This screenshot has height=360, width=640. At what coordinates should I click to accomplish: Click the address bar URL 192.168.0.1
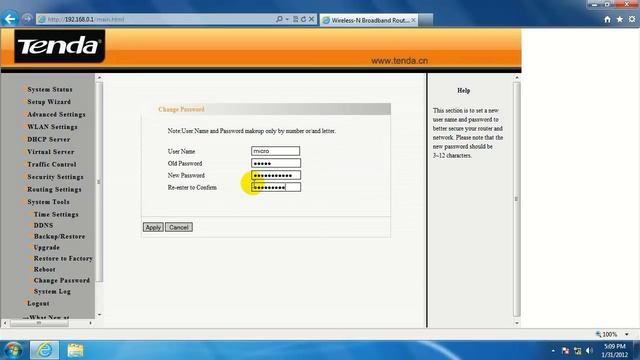pyautogui.click(x=79, y=19)
